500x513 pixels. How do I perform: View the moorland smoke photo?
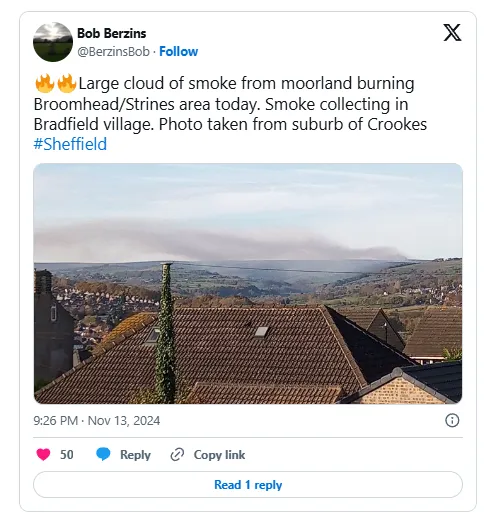[248, 283]
